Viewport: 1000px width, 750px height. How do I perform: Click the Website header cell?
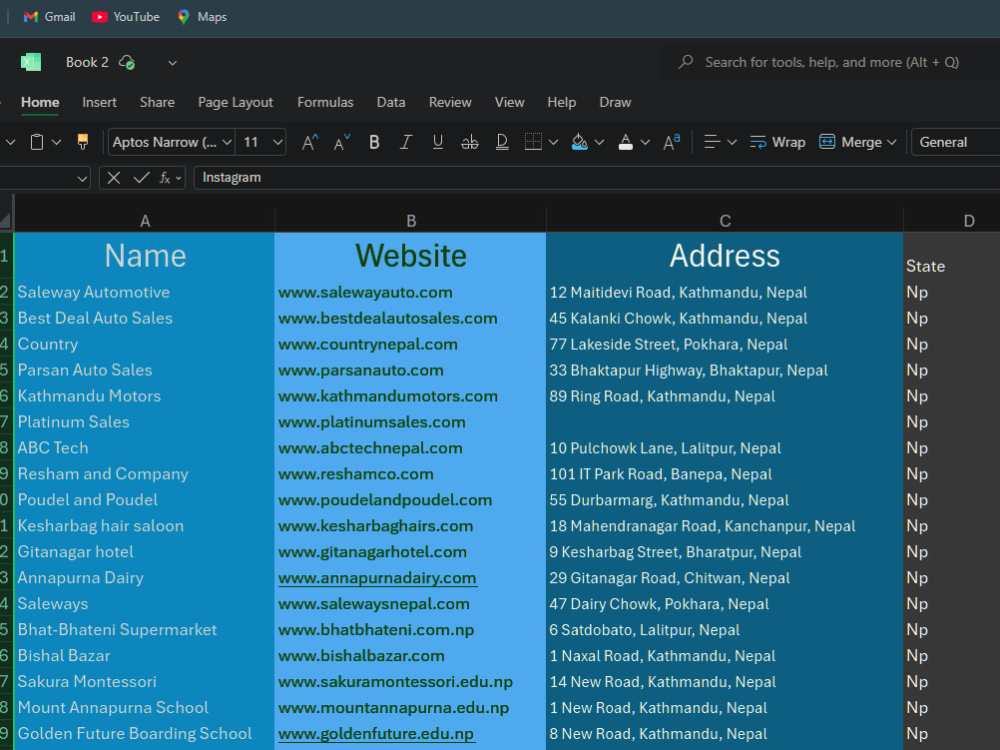click(x=411, y=256)
